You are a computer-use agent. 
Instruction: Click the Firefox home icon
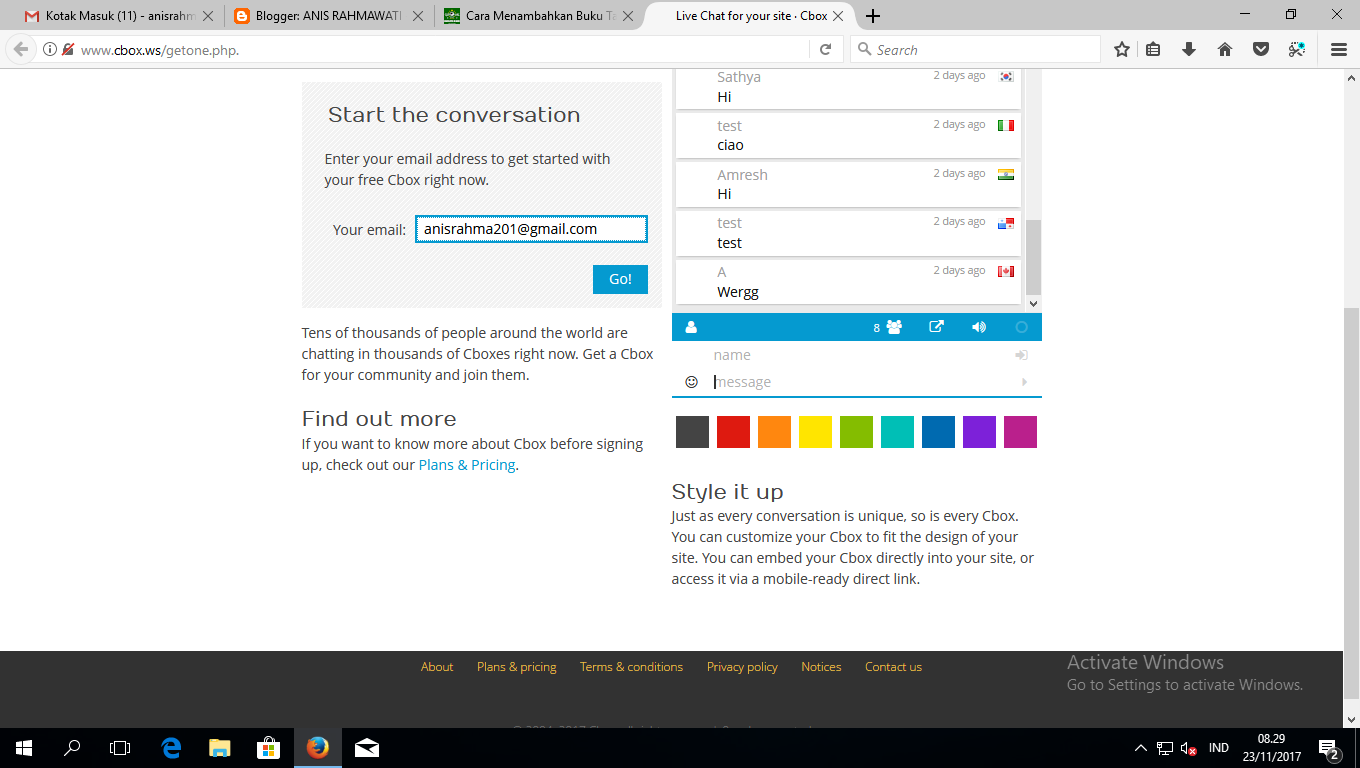click(1224, 48)
